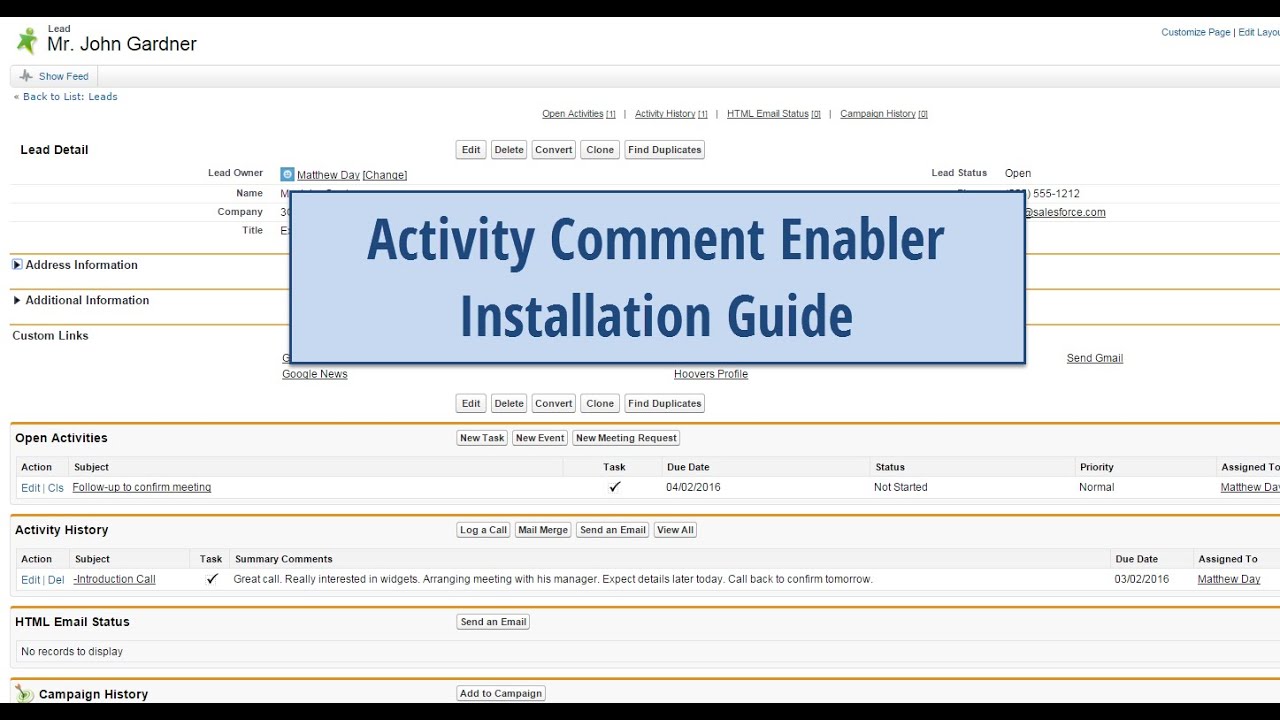Click the bottom Clone button
The width and height of the screenshot is (1280, 720).
600,404
